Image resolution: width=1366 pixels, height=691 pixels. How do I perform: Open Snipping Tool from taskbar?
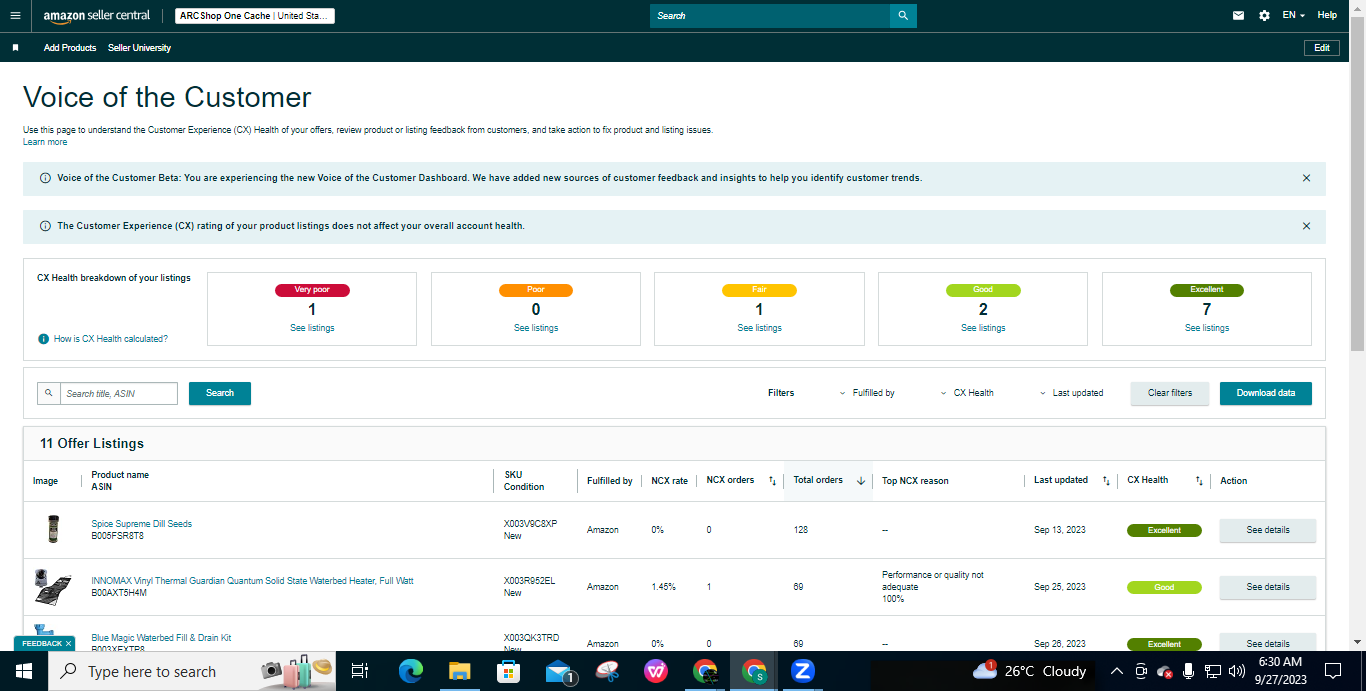[x=607, y=671]
